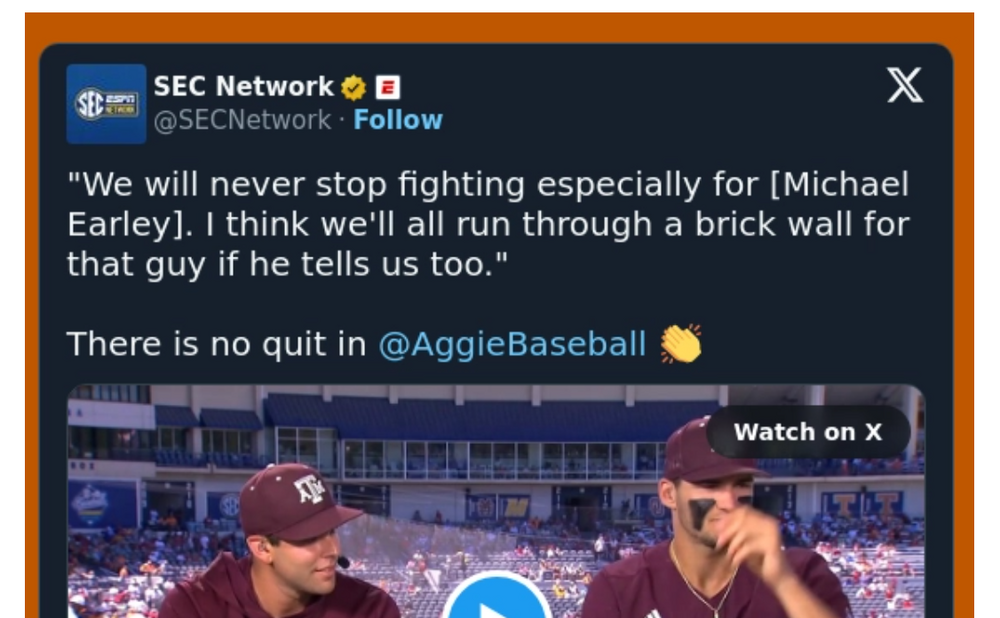Open the X logo link
The width and height of the screenshot is (1000, 618).
tap(905, 87)
